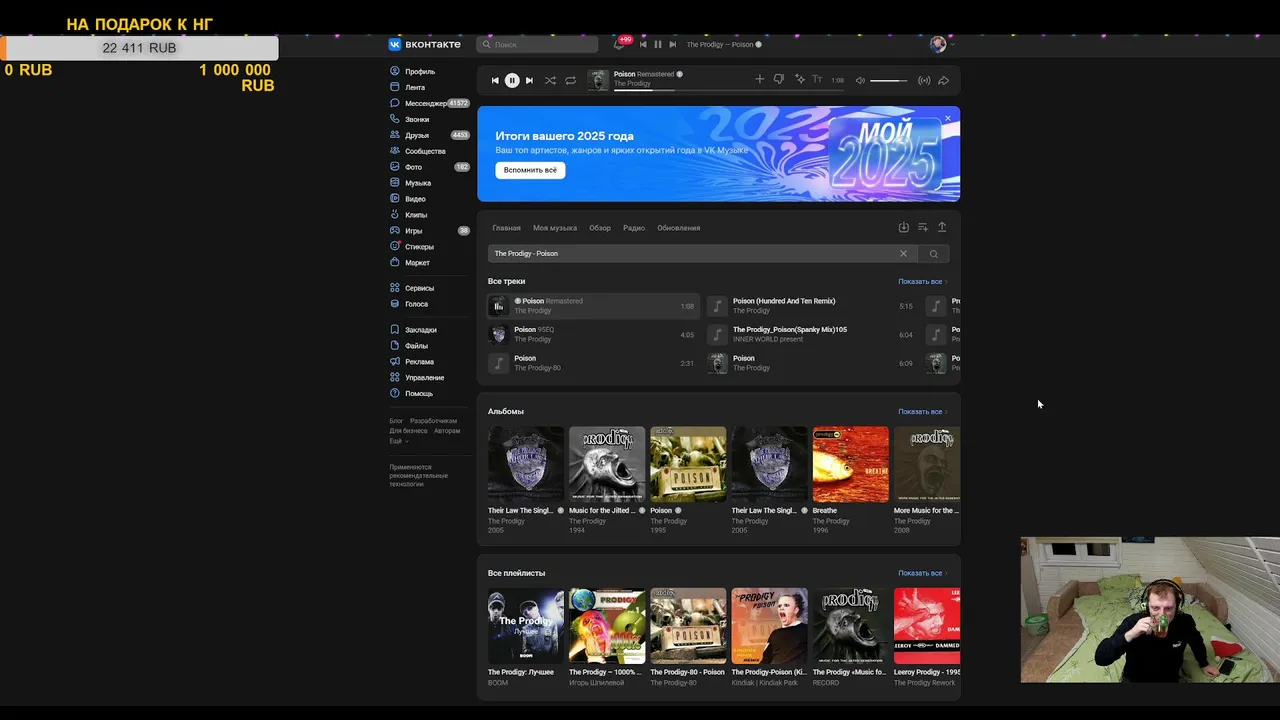Toggle repeat mode in player

pyautogui.click(x=570, y=80)
